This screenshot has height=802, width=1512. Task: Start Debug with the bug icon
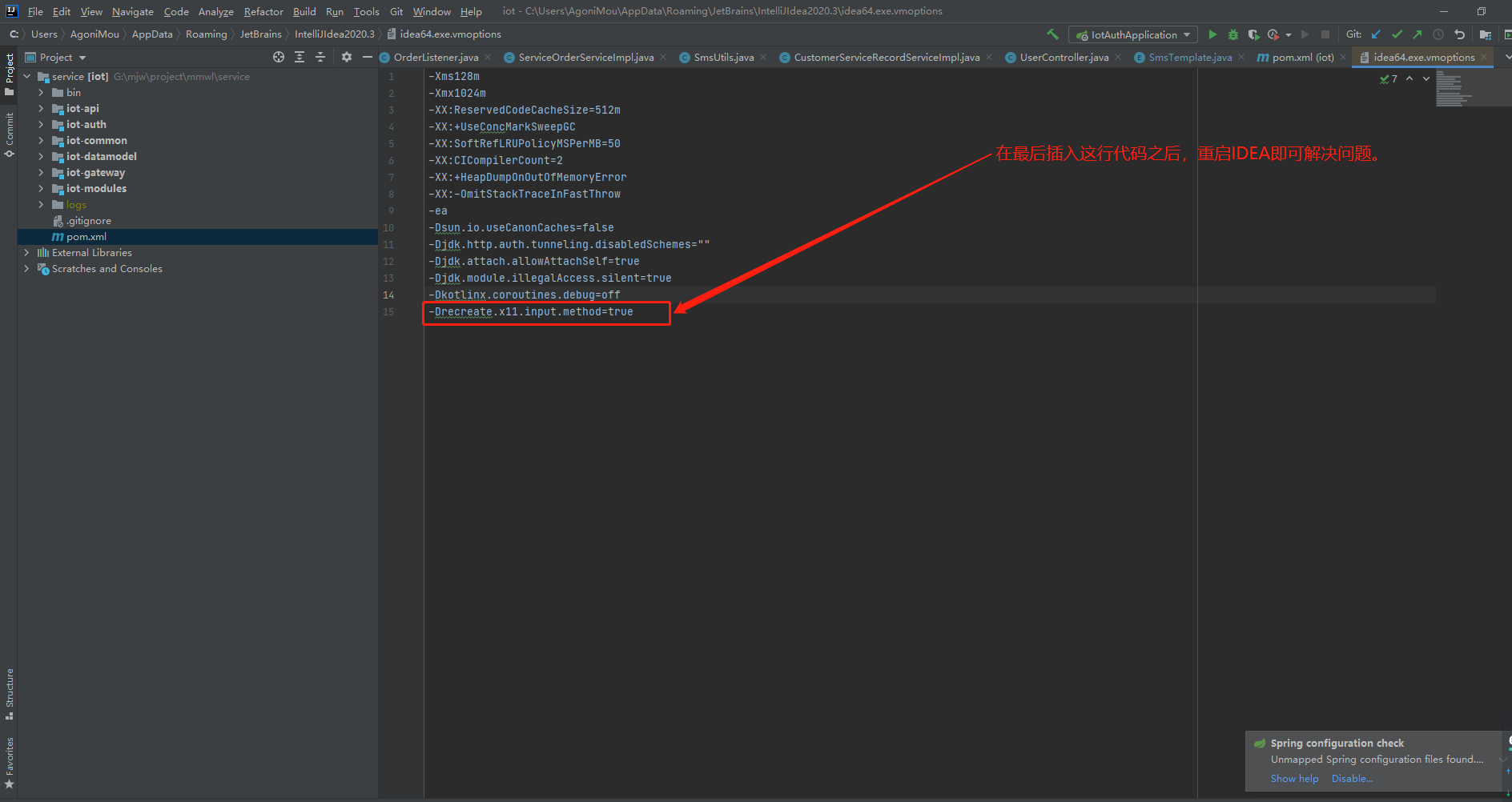[1233, 34]
